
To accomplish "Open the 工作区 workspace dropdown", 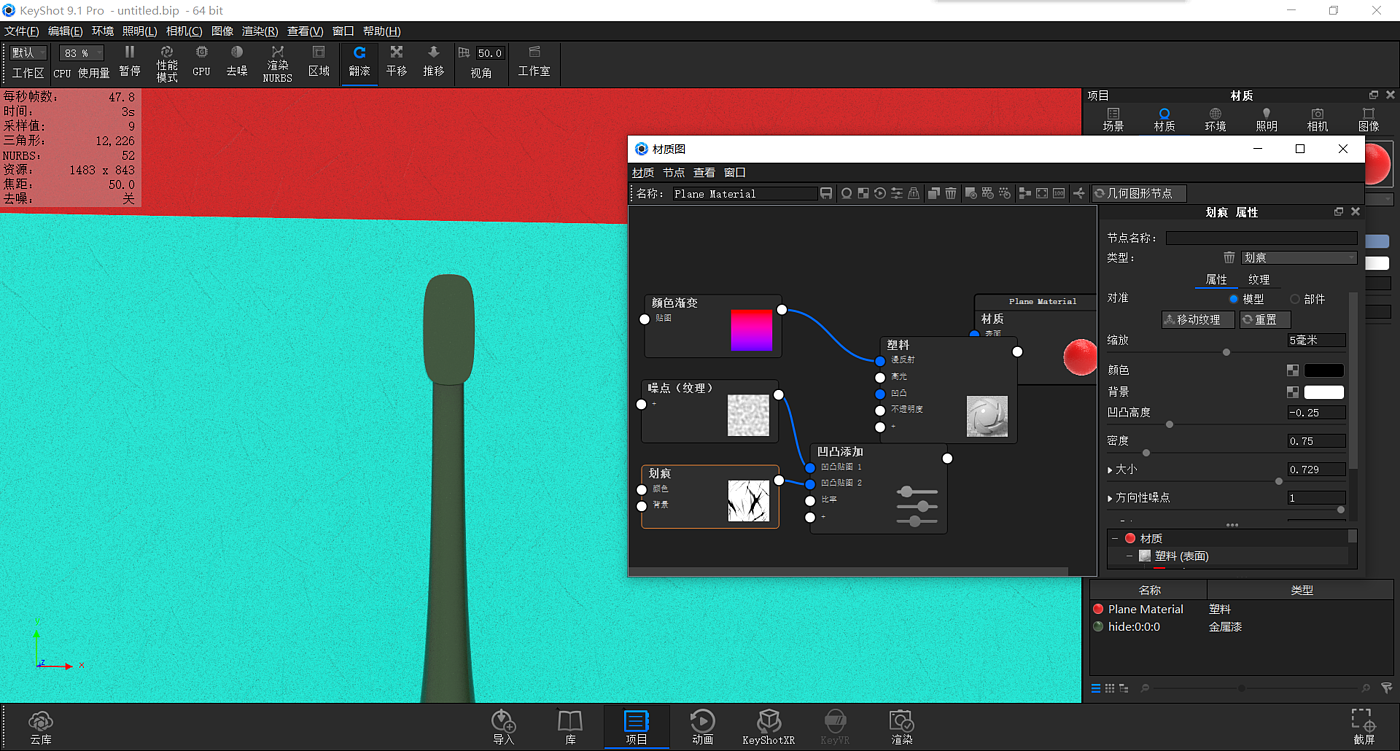I will point(28,53).
